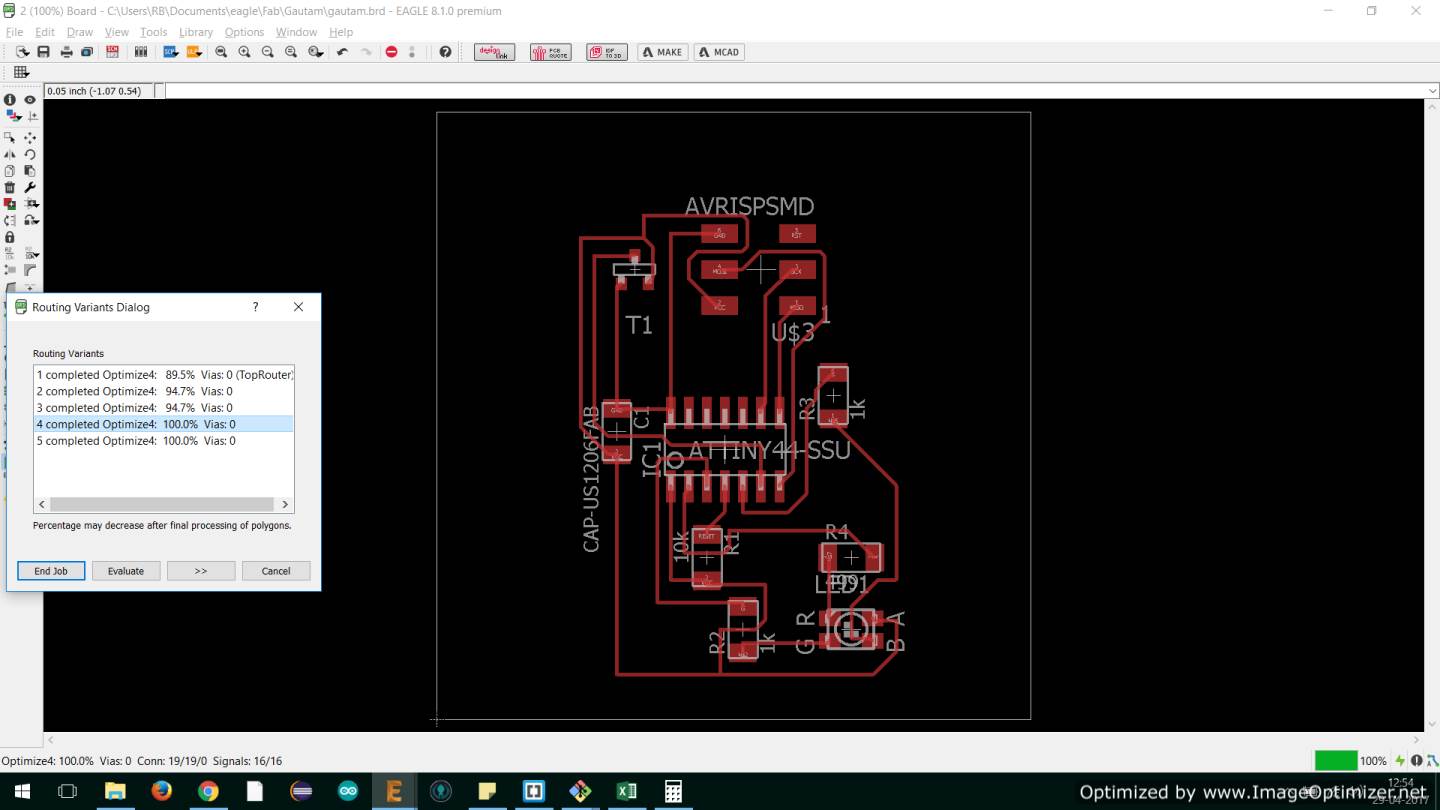Select routing variant 2 completed 94.7%
The image size is (1440, 810).
click(x=164, y=391)
